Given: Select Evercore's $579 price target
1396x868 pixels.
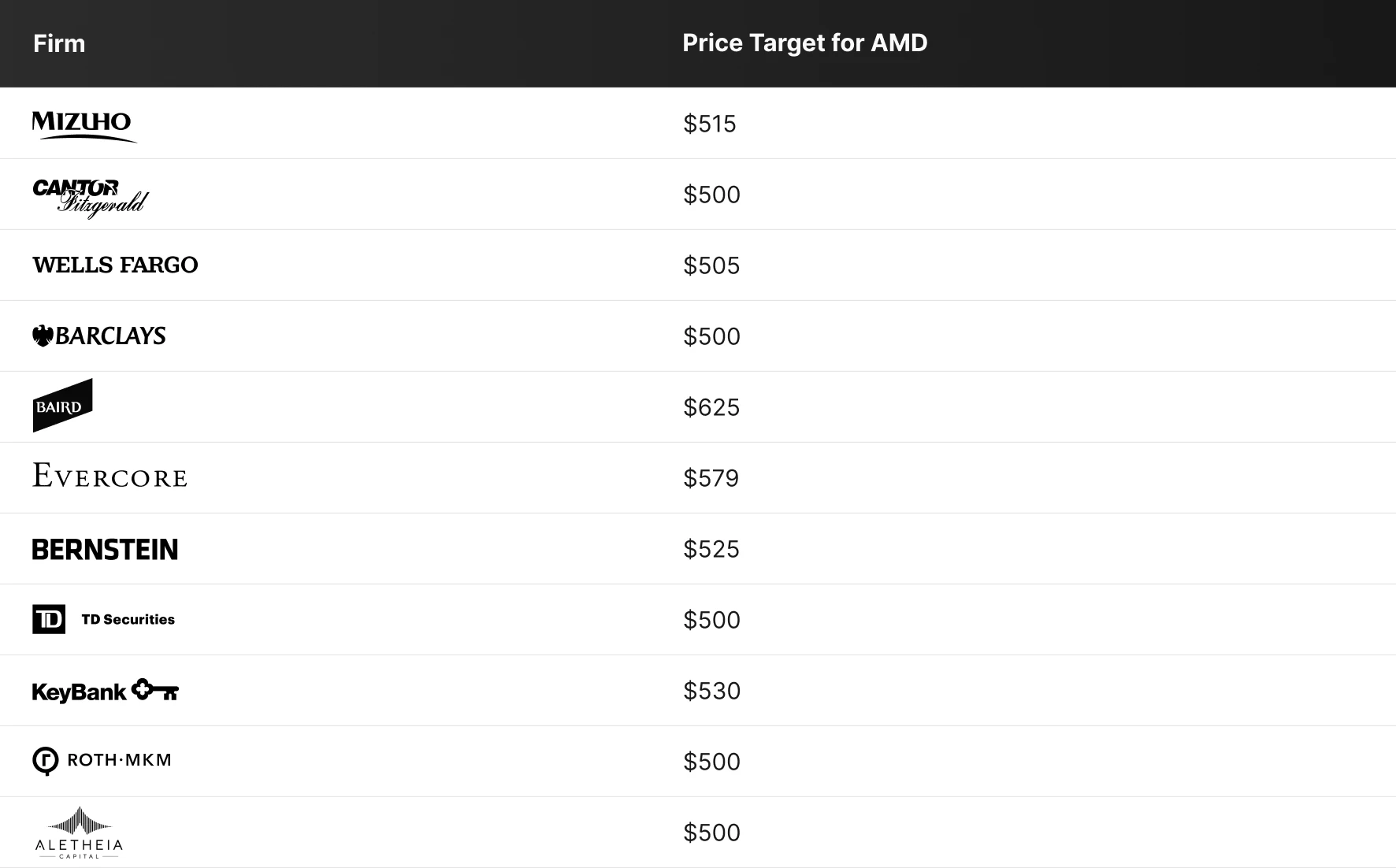Looking at the screenshot, I should 711,478.
